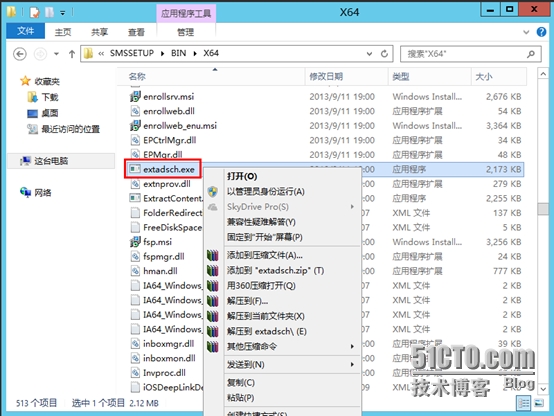Select the Invproc.dll file icon
Screen dimensions: 554x416
pyautogui.click(x=135, y=373)
